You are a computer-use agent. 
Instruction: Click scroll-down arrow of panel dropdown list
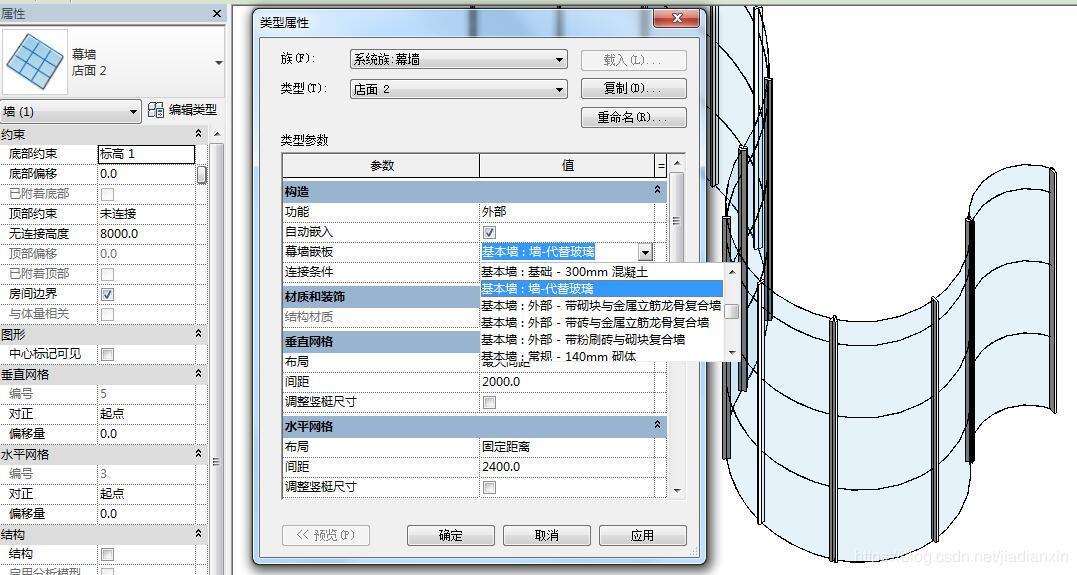click(x=732, y=353)
